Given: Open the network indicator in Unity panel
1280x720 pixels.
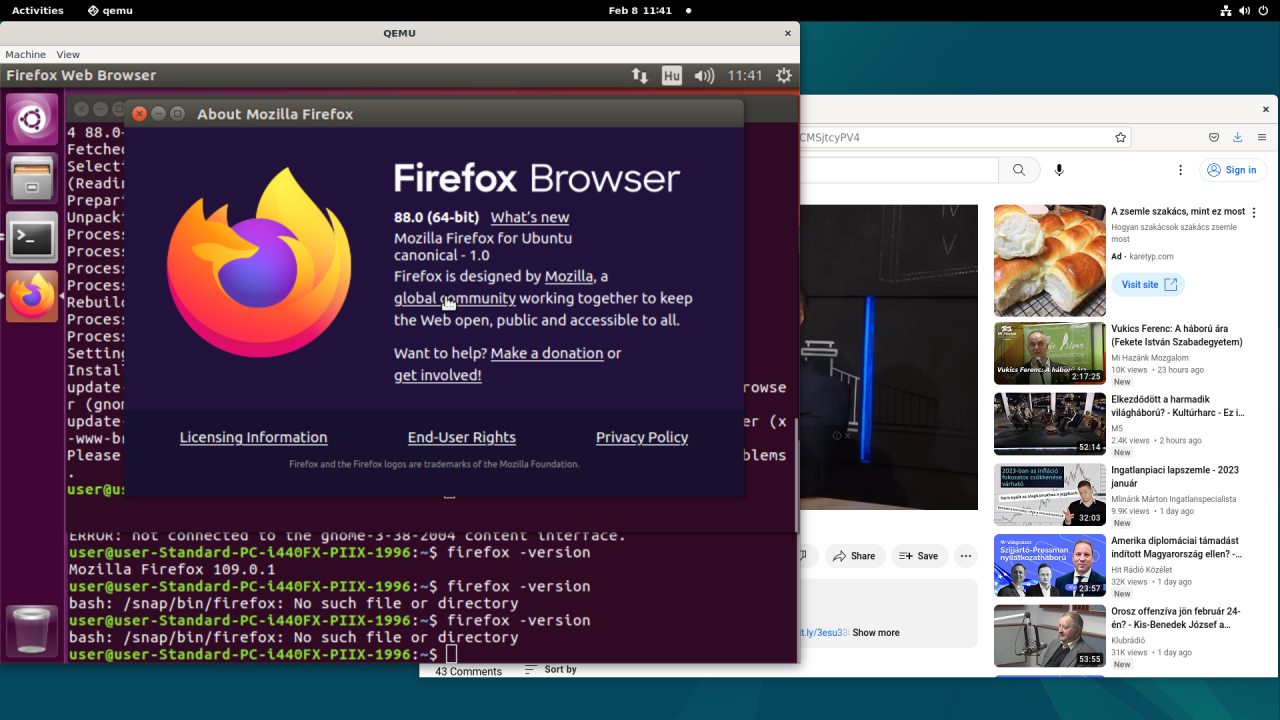Looking at the screenshot, I should click(640, 75).
